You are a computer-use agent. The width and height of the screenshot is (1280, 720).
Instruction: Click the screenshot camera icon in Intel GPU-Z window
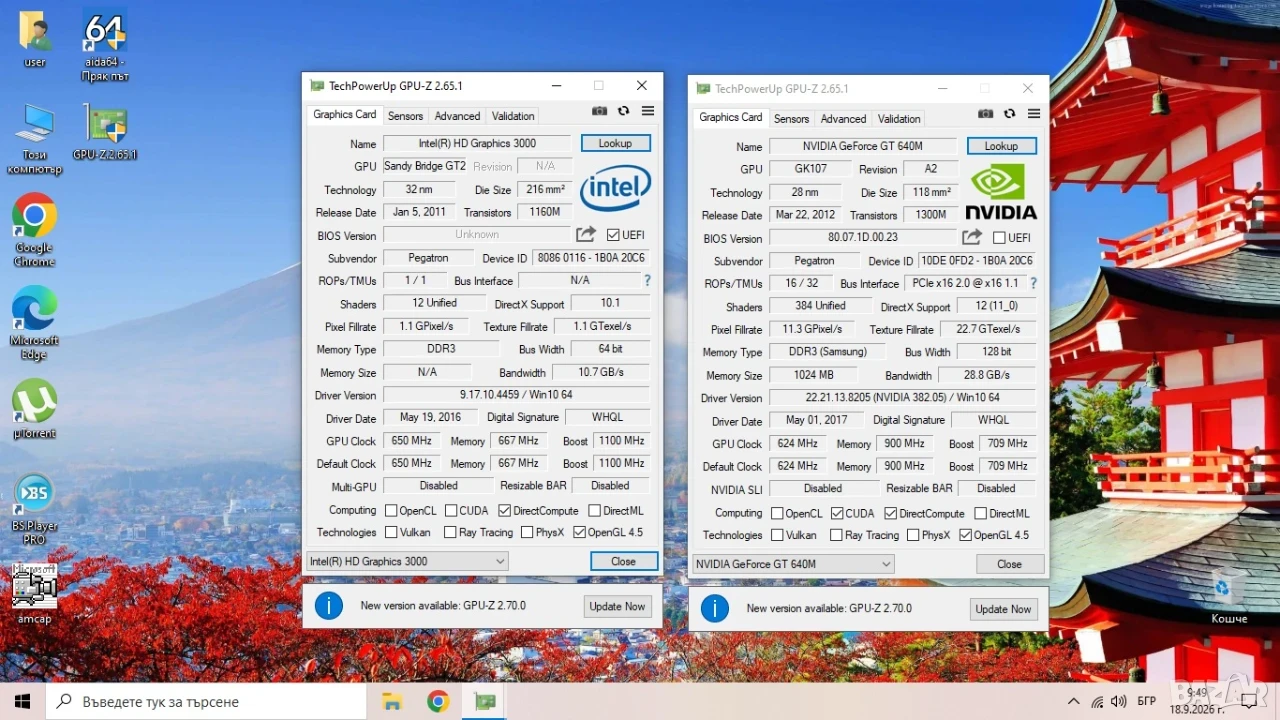(x=599, y=112)
